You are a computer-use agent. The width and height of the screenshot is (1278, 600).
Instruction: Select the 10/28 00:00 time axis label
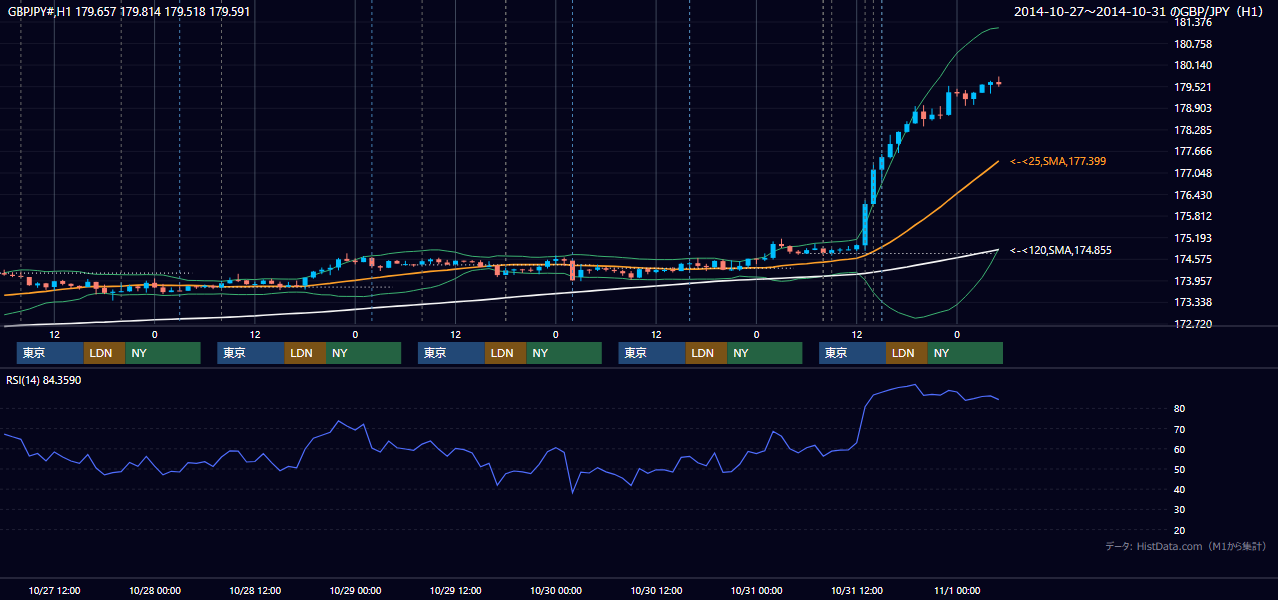coord(155,590)
